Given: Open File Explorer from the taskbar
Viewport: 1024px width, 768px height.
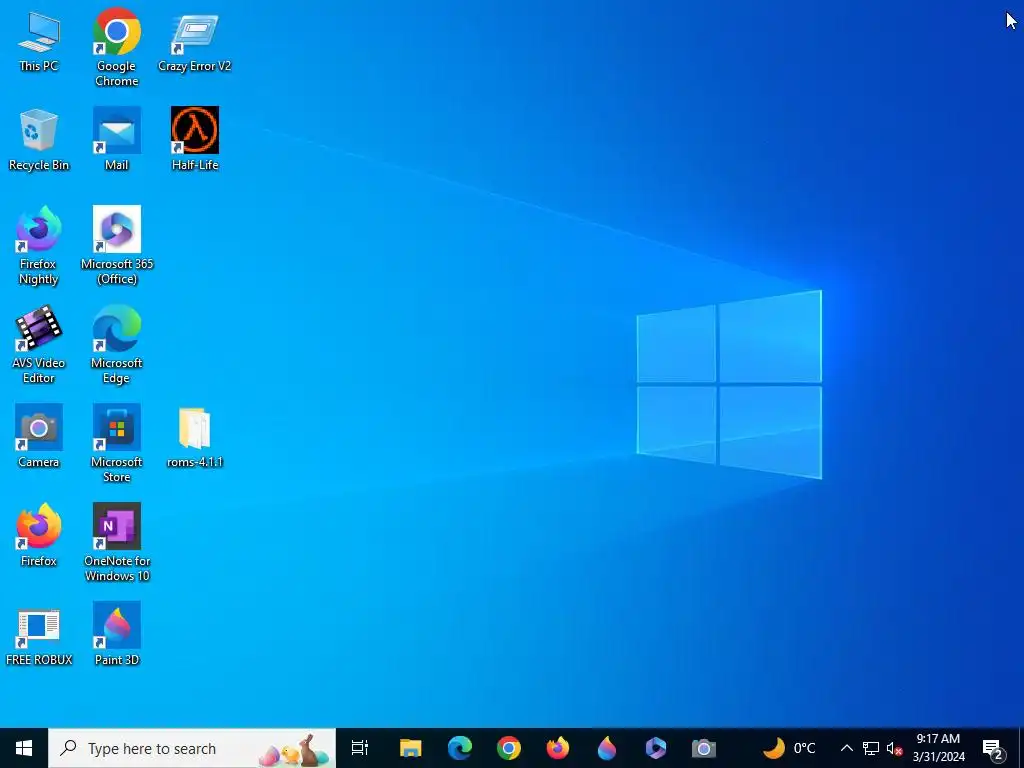Looking at the screenshot, I should pos(411,748).
